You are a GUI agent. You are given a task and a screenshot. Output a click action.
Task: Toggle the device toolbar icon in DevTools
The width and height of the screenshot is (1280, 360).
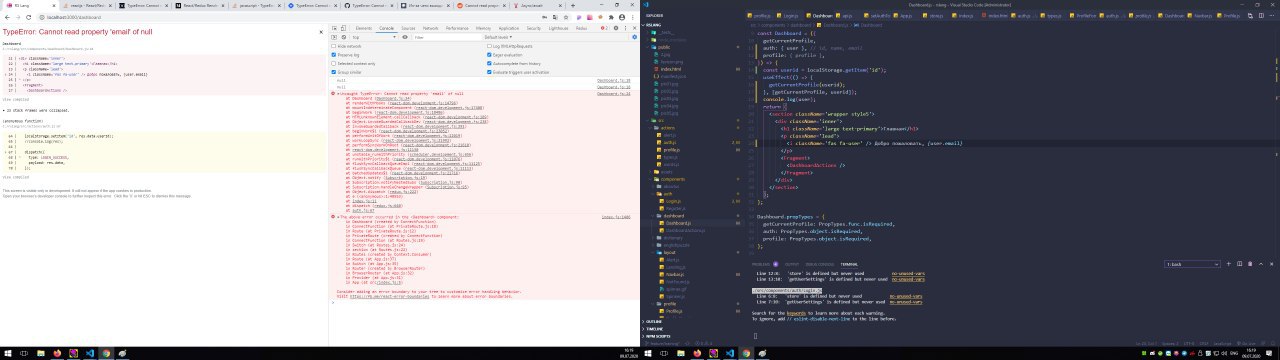343,28
